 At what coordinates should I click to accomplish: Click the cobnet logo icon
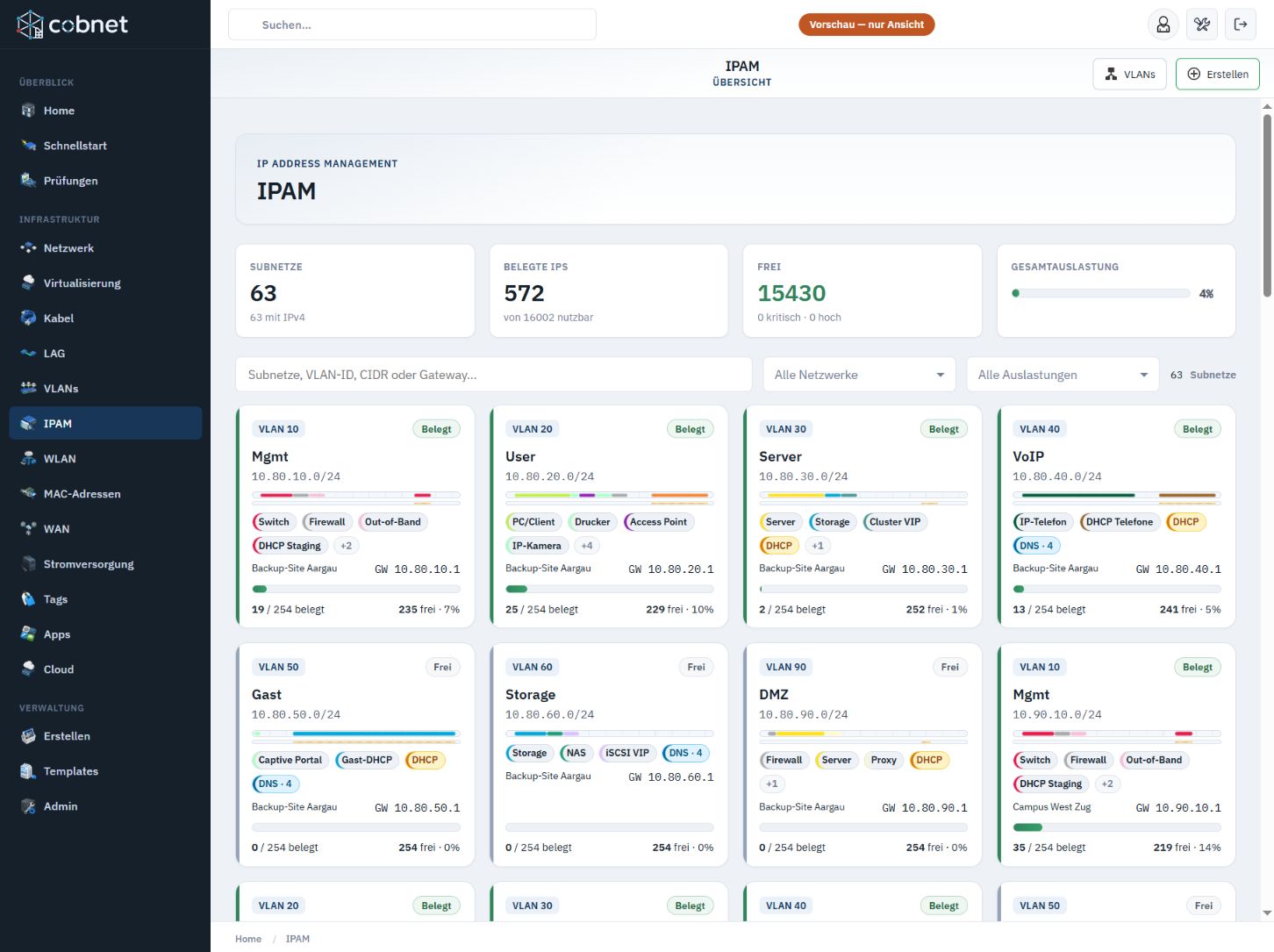[x=30, y=25]
